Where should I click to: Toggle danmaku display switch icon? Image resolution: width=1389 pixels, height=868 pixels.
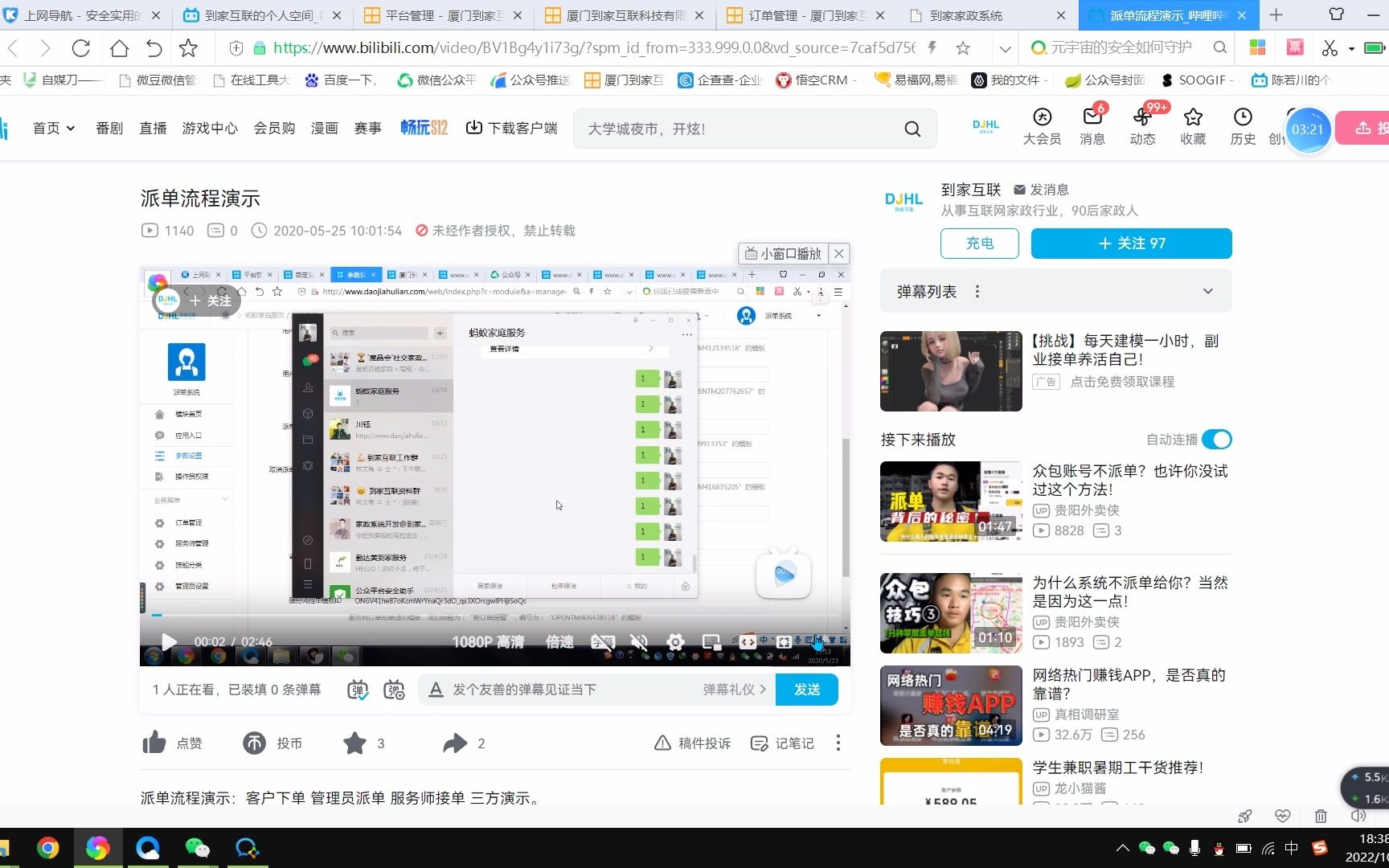pyautogui.click(x=358, y=690)
